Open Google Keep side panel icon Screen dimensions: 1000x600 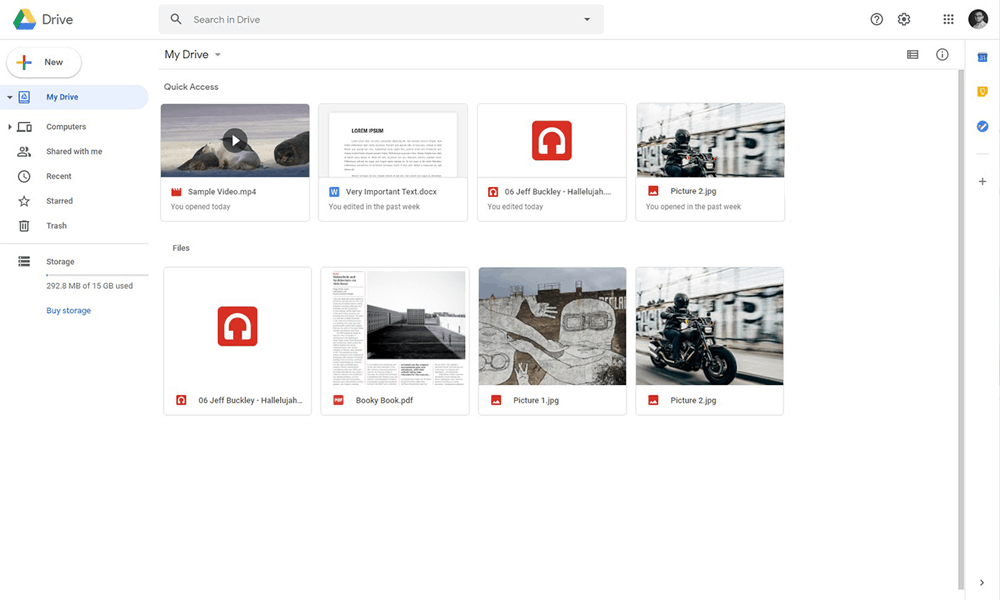tap(982, 92)
